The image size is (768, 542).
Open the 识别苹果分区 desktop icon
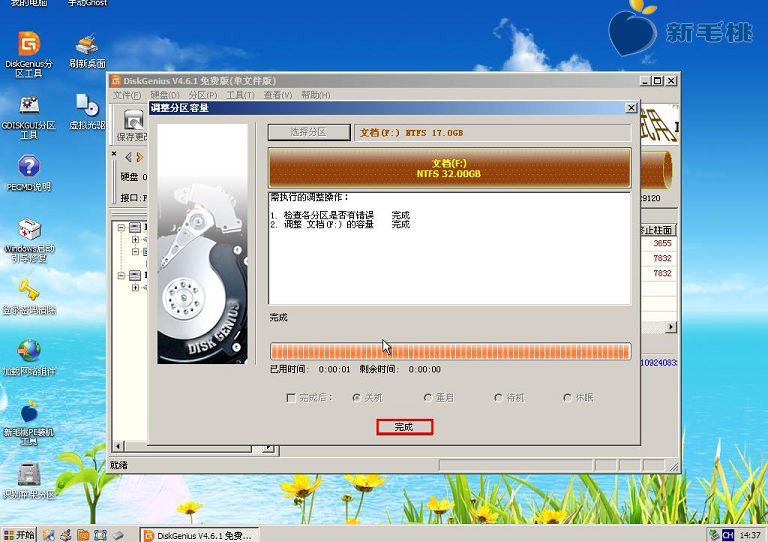[29, 482]
